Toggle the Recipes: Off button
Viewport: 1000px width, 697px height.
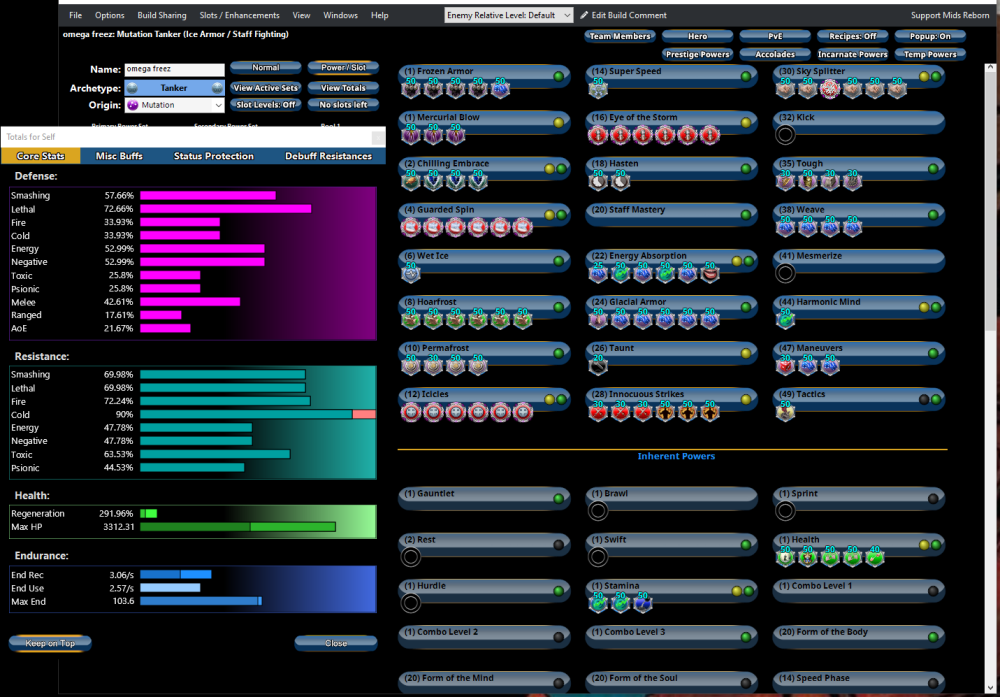coord(852,36)
